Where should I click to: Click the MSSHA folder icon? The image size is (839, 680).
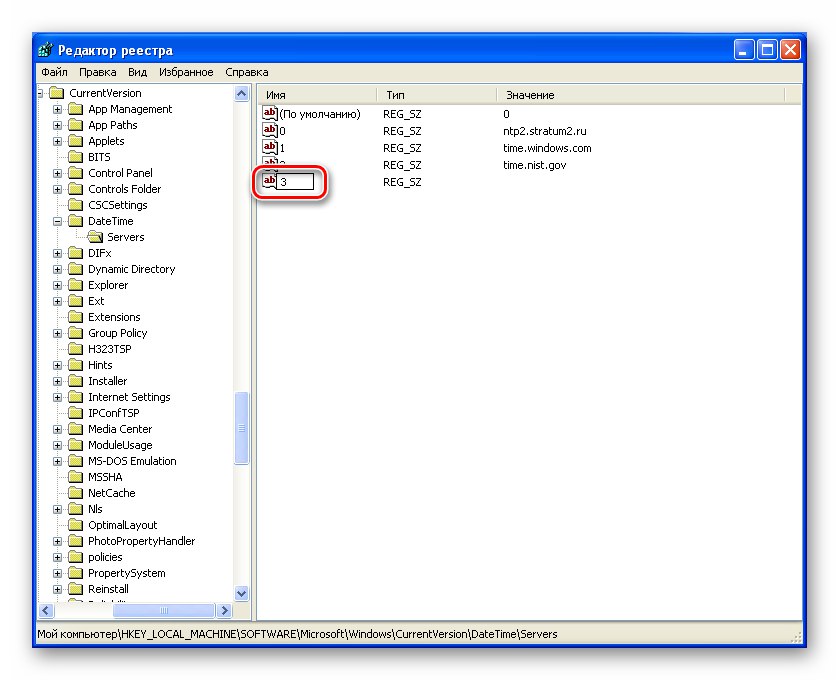75,477
